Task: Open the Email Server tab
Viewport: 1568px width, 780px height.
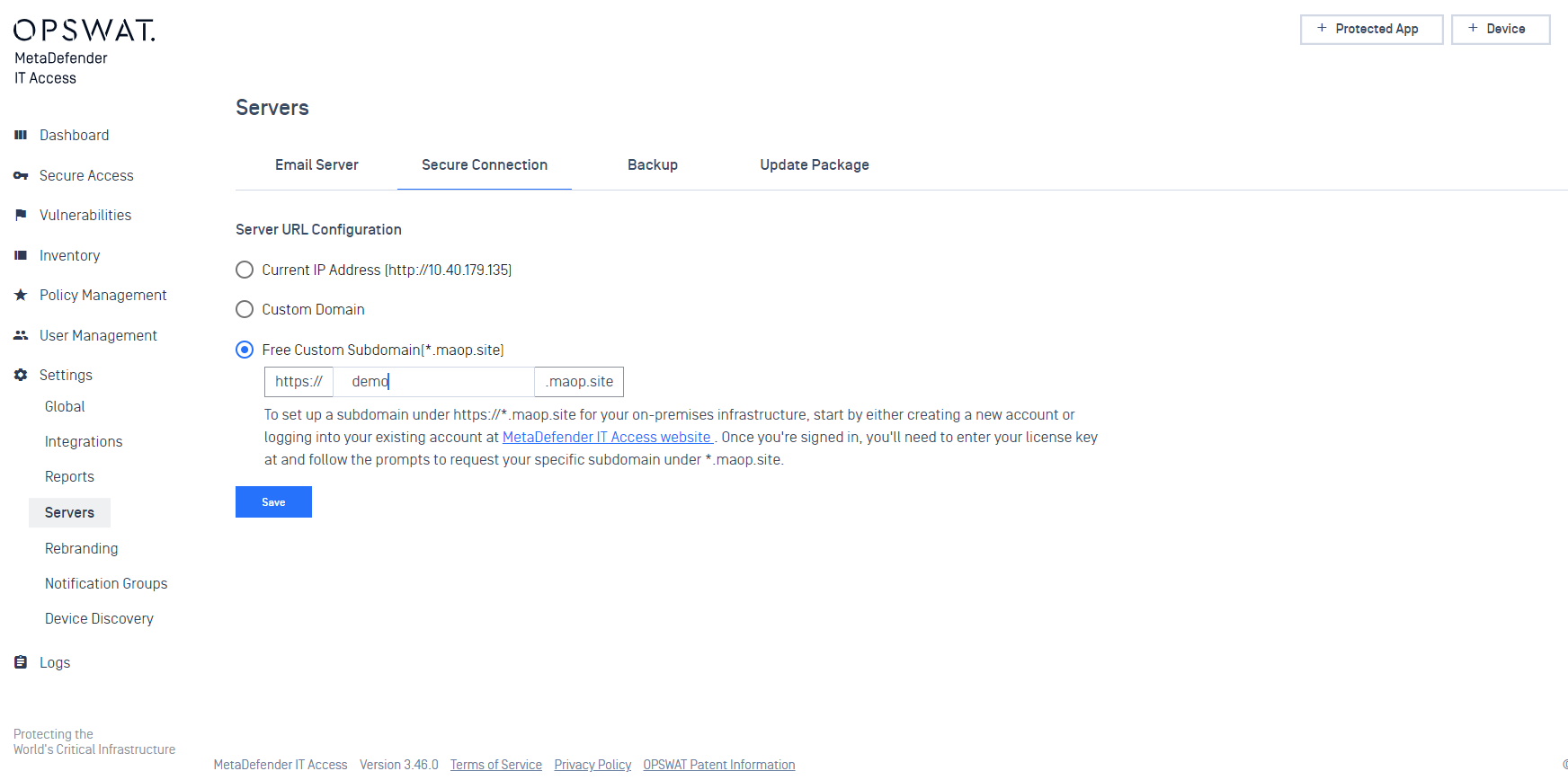Action: [316, 164]
